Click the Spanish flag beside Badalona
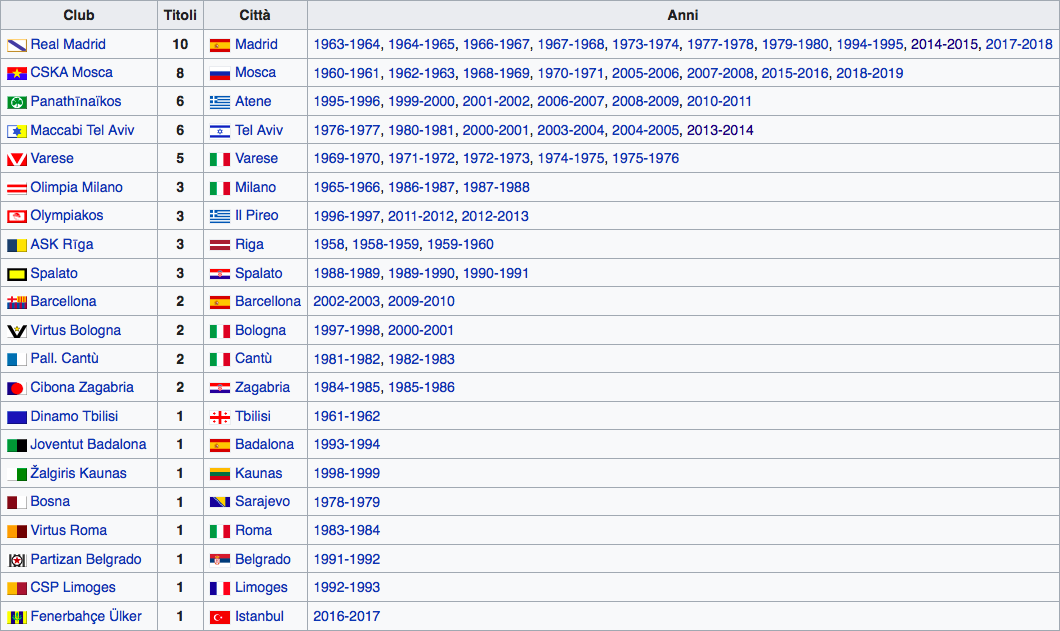Image resolution: width=1060 pixels, height=631 pixels. point(220,446)
